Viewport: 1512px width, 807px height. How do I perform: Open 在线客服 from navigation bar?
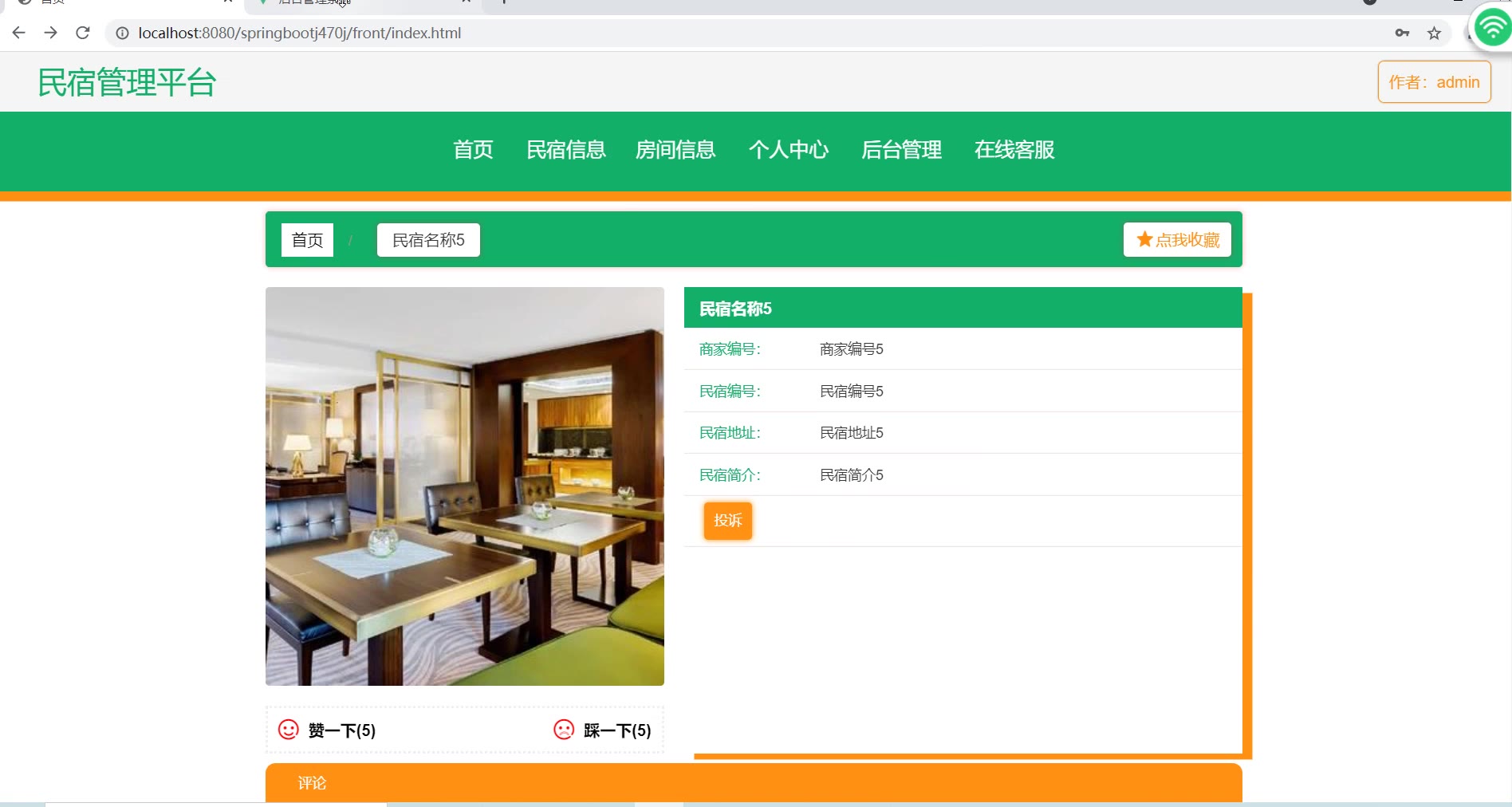(1014, 150)
